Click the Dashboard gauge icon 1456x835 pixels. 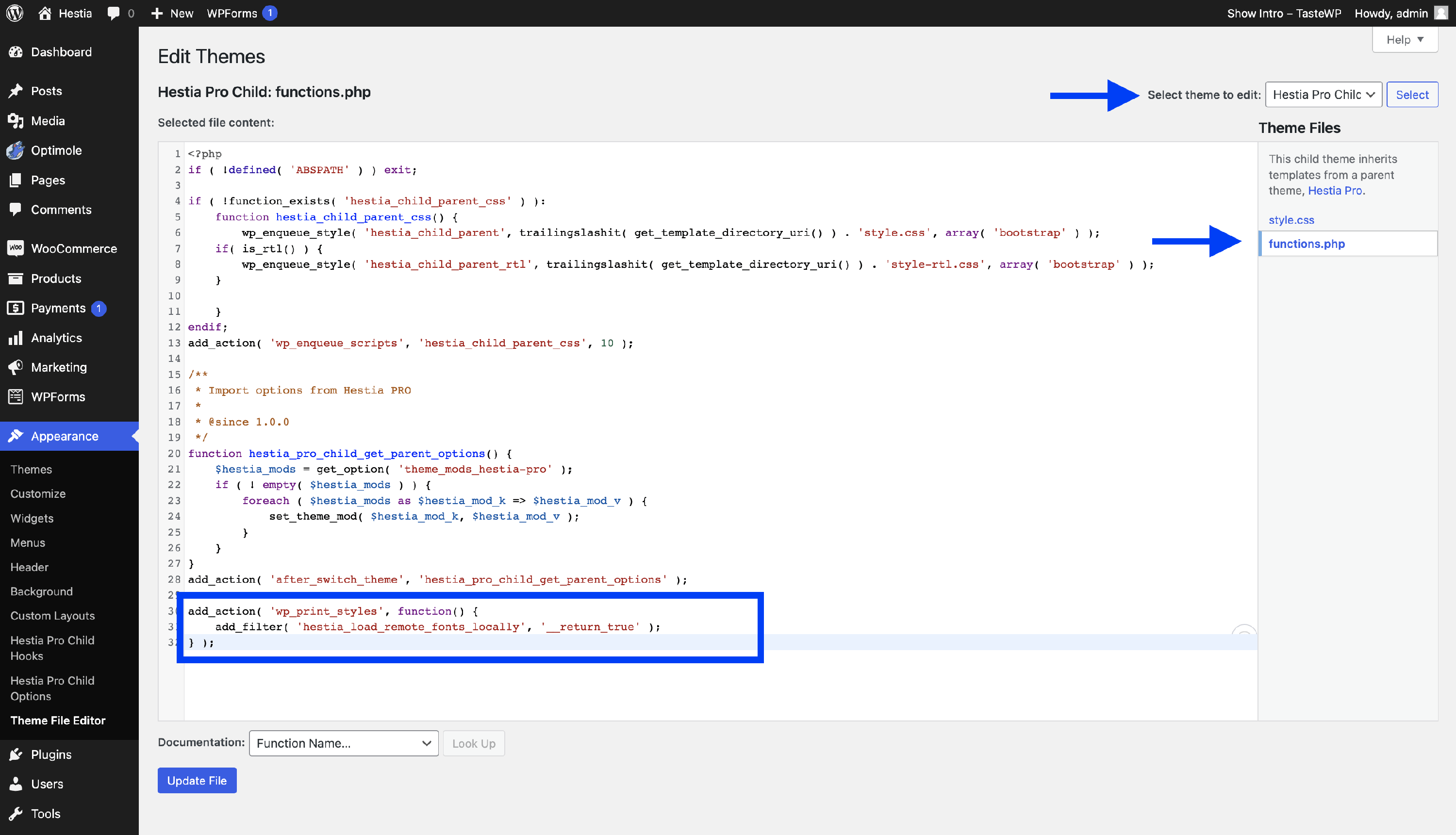click(x=16, y=51)
